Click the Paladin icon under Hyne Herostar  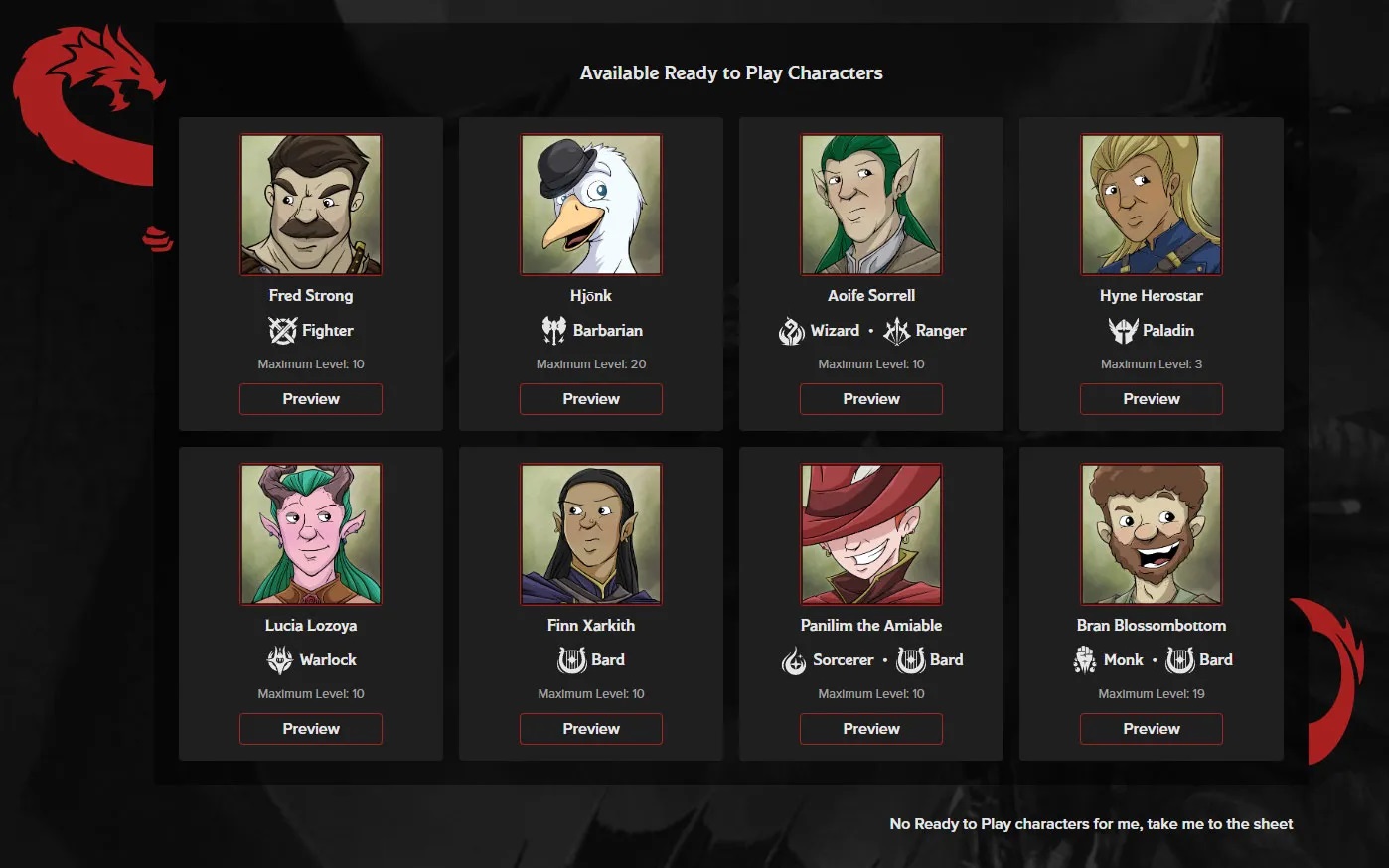[1123, 330]
